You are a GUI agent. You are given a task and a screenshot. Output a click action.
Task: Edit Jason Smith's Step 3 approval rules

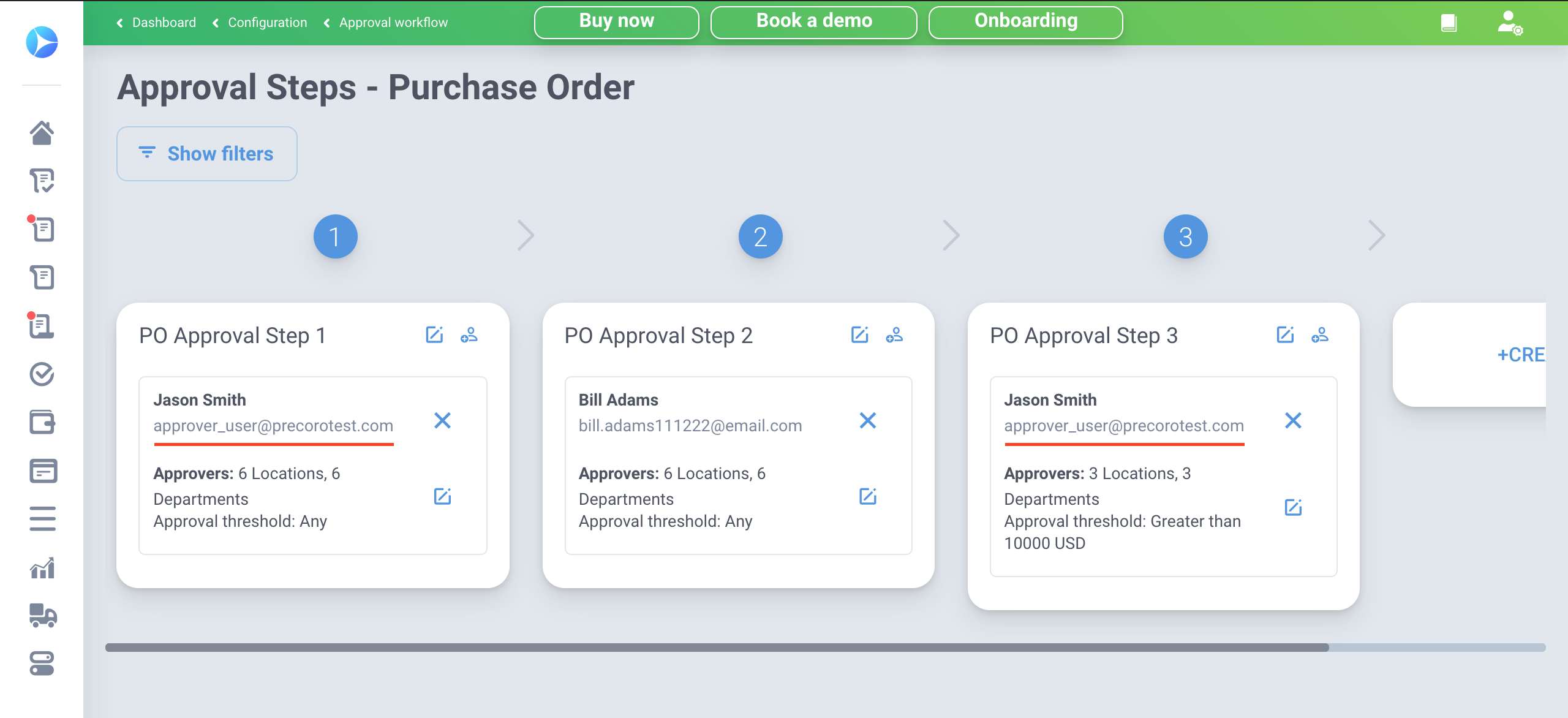click(1293, 507)
